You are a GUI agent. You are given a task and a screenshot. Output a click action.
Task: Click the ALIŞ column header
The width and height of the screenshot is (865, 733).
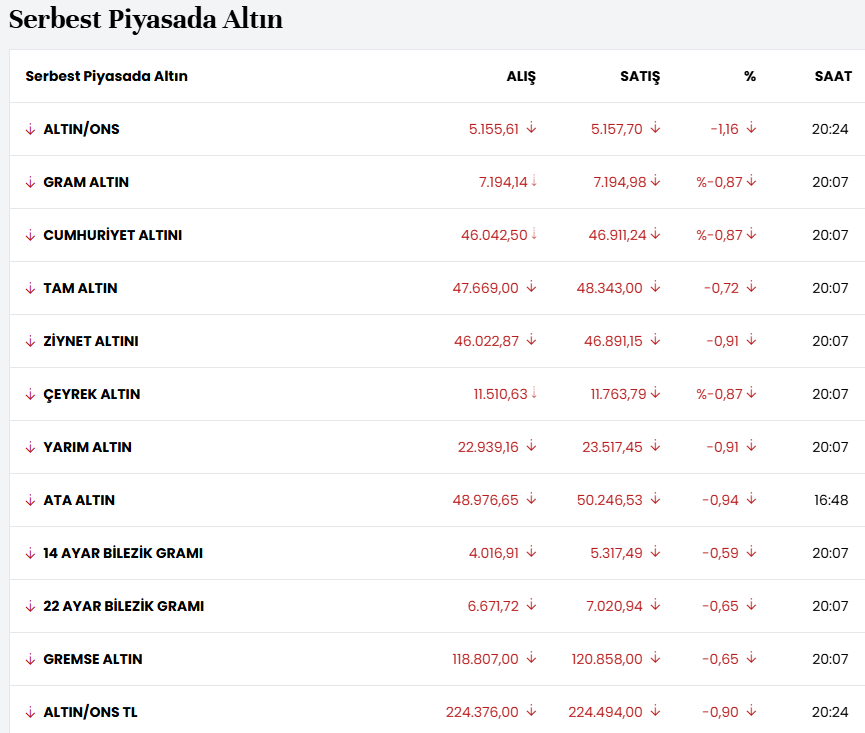tap(521, 76)
